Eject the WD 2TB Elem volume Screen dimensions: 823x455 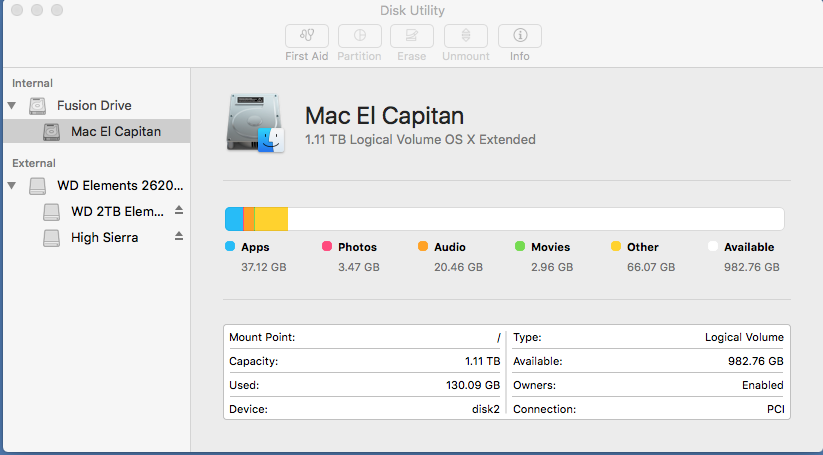179,210
